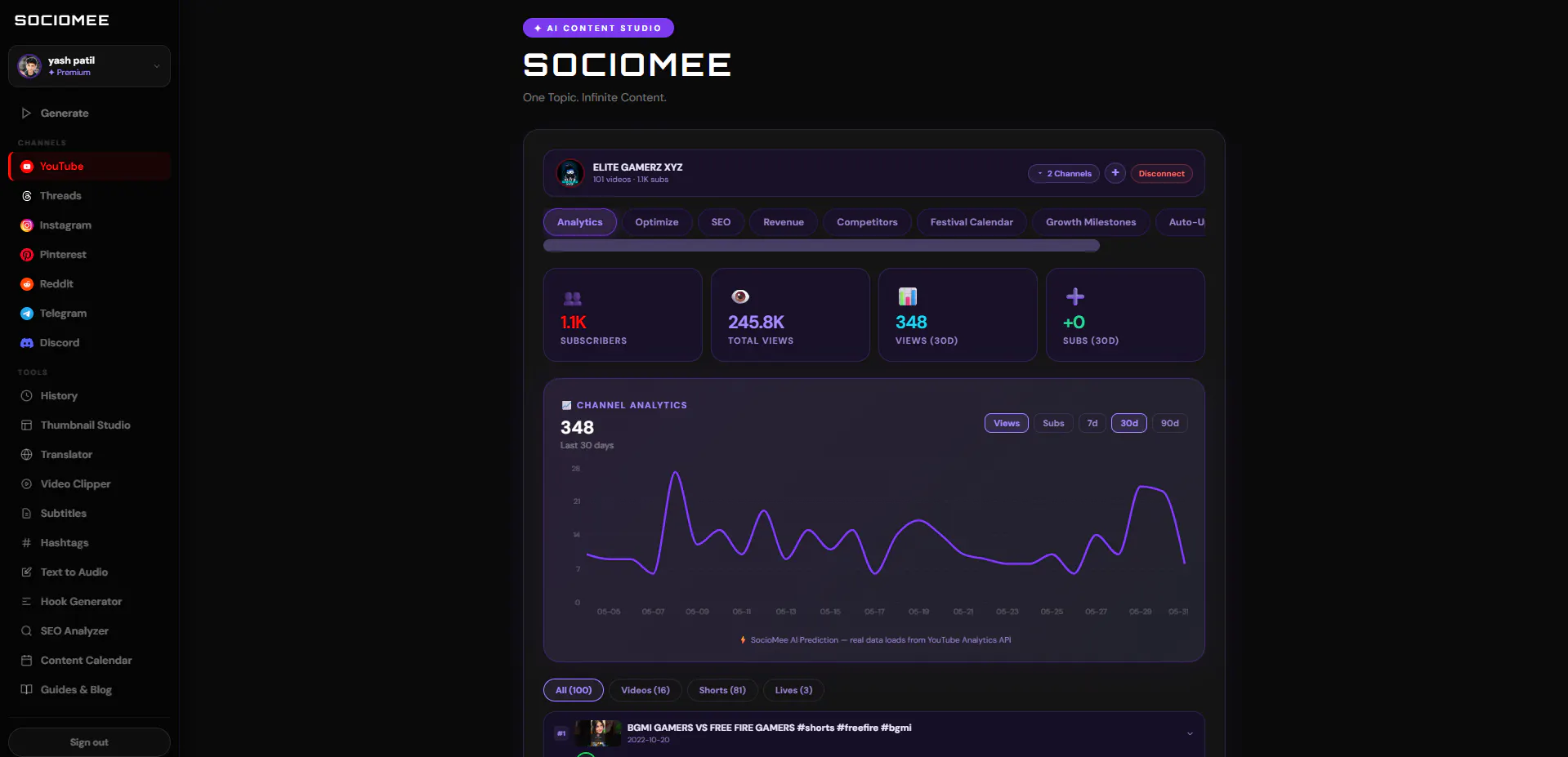The height and width of the screenshot is (757, 1568).
Task: Click the History clock icon
Action: click(26, 396)
